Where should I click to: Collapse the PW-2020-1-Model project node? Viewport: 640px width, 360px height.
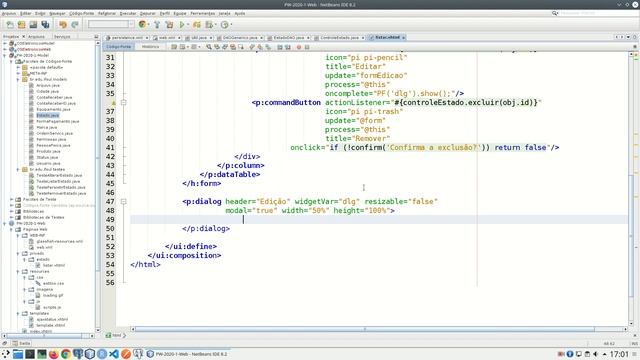pyautogui.click(x=5, y=55)
